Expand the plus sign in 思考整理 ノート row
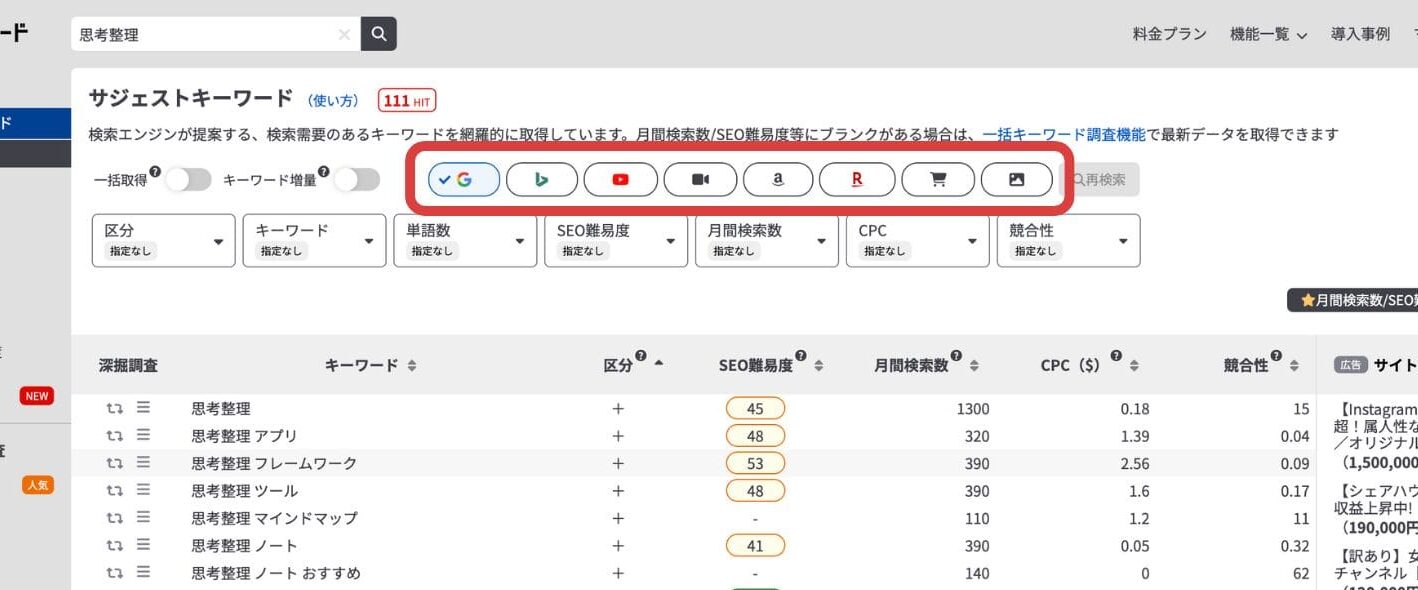 coord(618,546)
